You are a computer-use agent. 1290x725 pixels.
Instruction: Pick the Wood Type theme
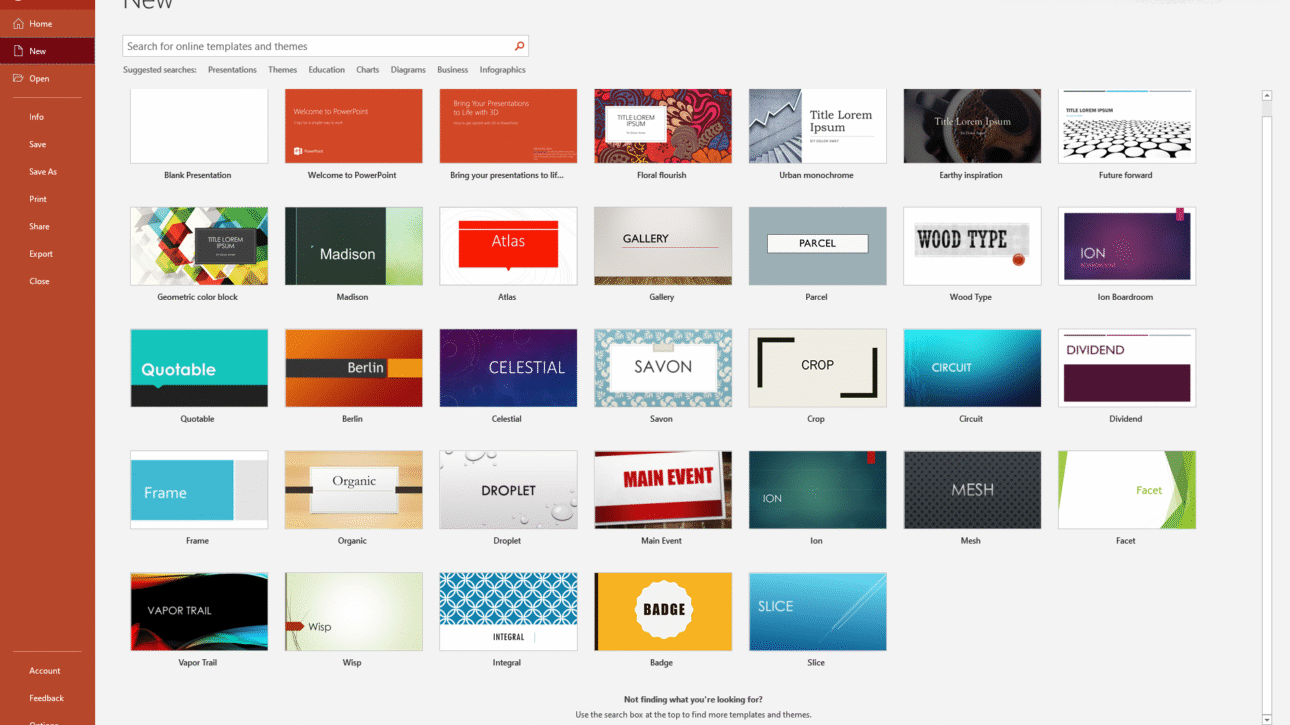pyautogui.click(x=972, y=246)
